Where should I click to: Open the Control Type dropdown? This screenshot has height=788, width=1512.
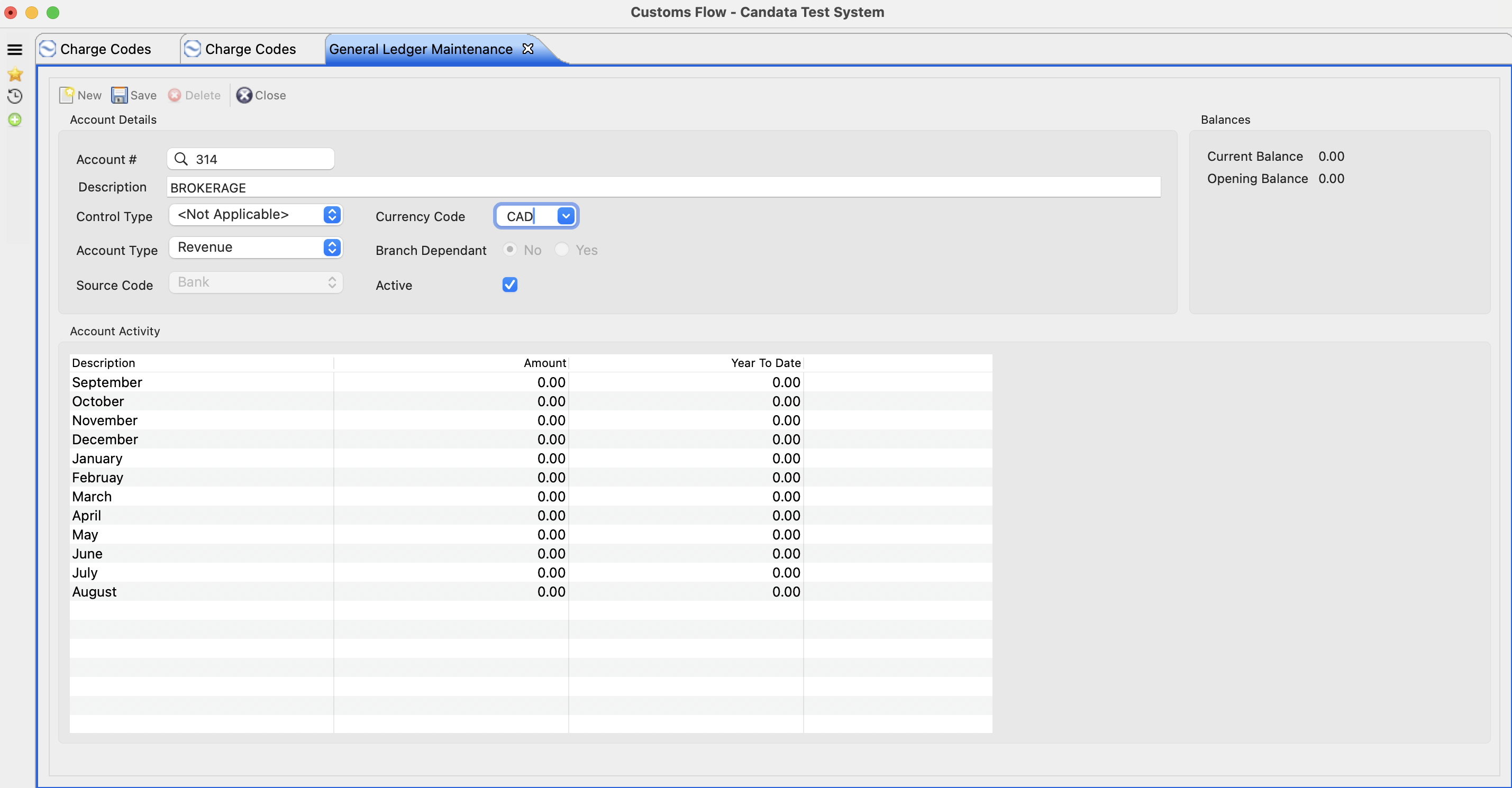point(256,215)
